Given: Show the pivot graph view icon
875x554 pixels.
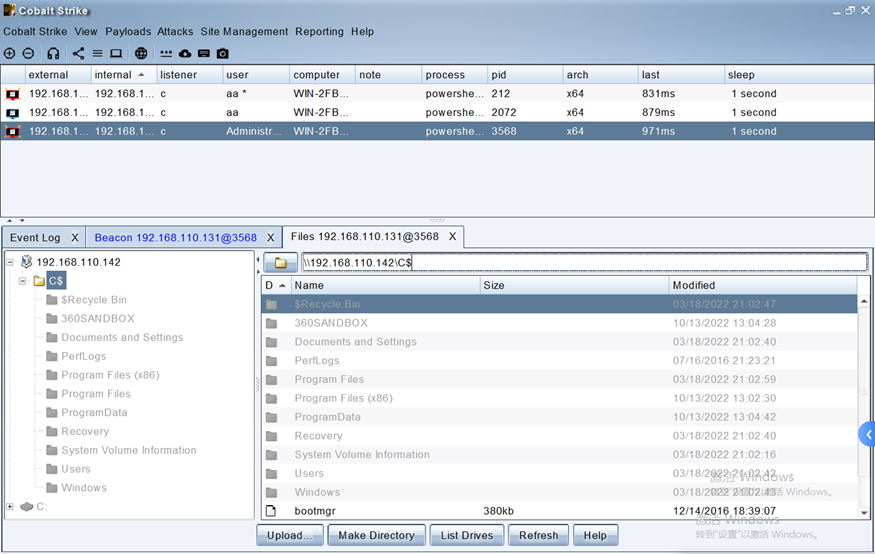Looking at the screenshot, I should [x=79, y=54].
